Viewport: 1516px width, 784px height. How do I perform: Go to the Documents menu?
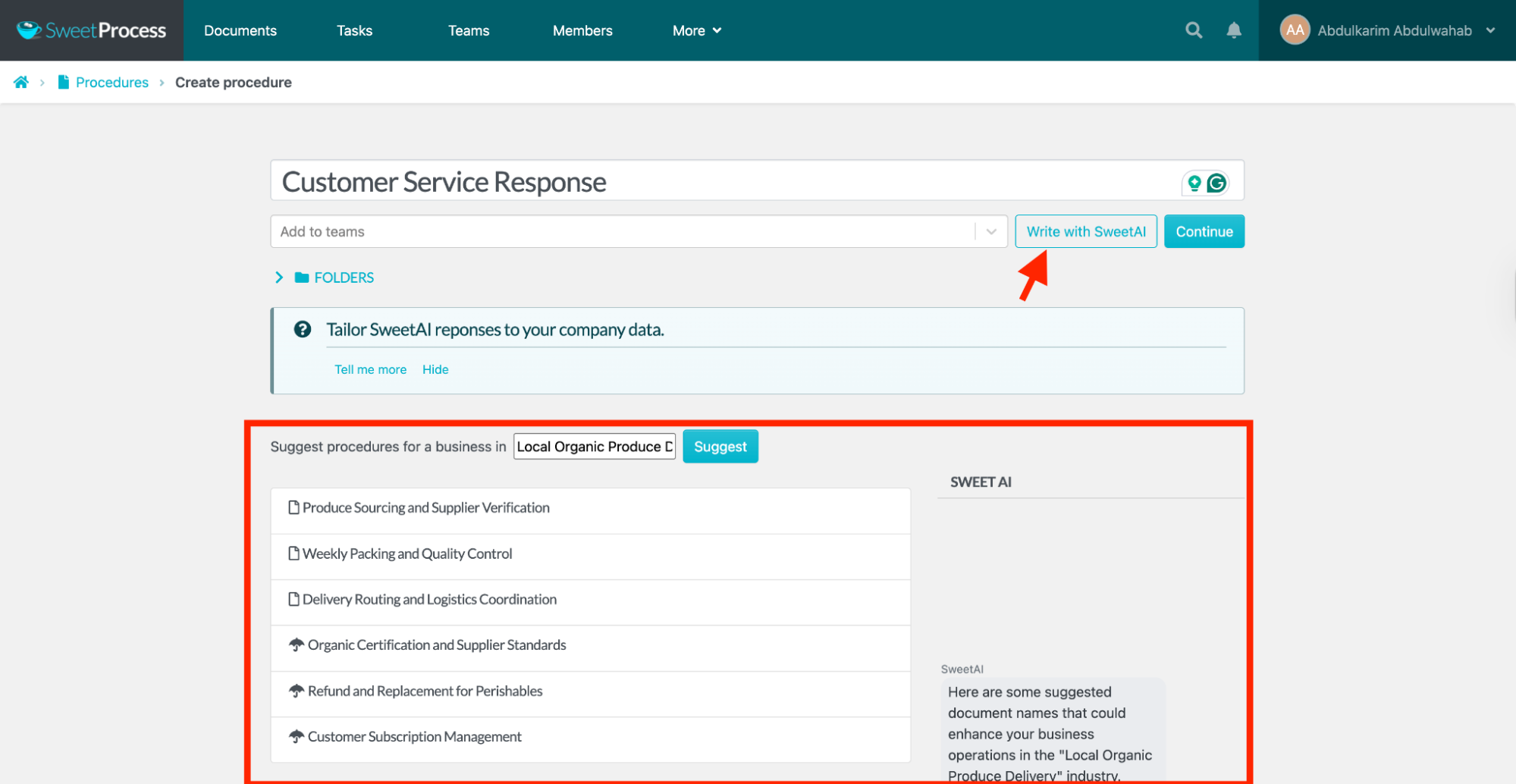point(240,30)
